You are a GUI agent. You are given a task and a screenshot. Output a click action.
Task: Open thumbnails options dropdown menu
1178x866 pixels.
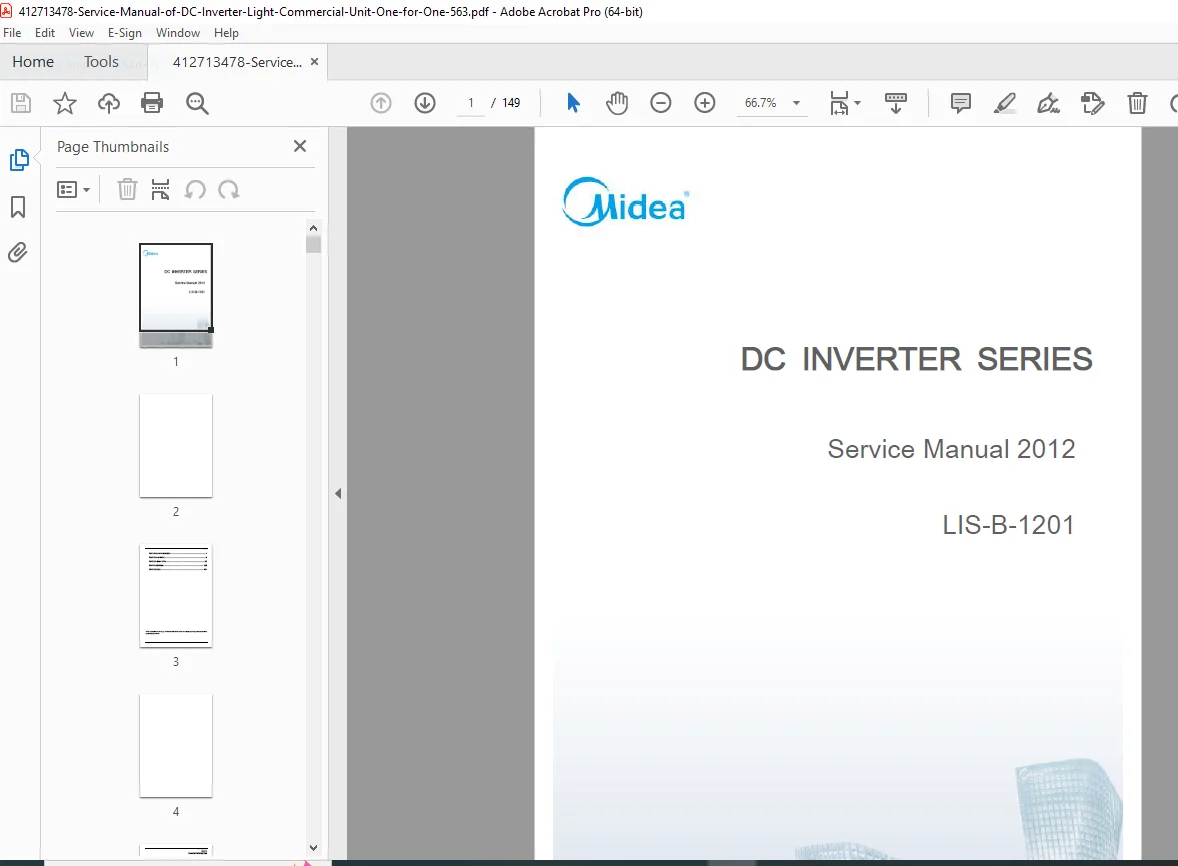point(74,189)
